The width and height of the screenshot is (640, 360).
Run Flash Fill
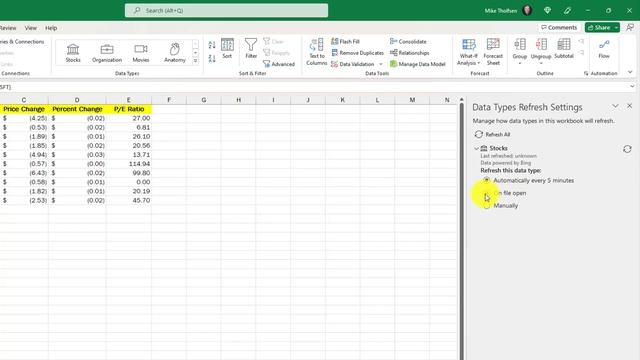coord(345,41)
